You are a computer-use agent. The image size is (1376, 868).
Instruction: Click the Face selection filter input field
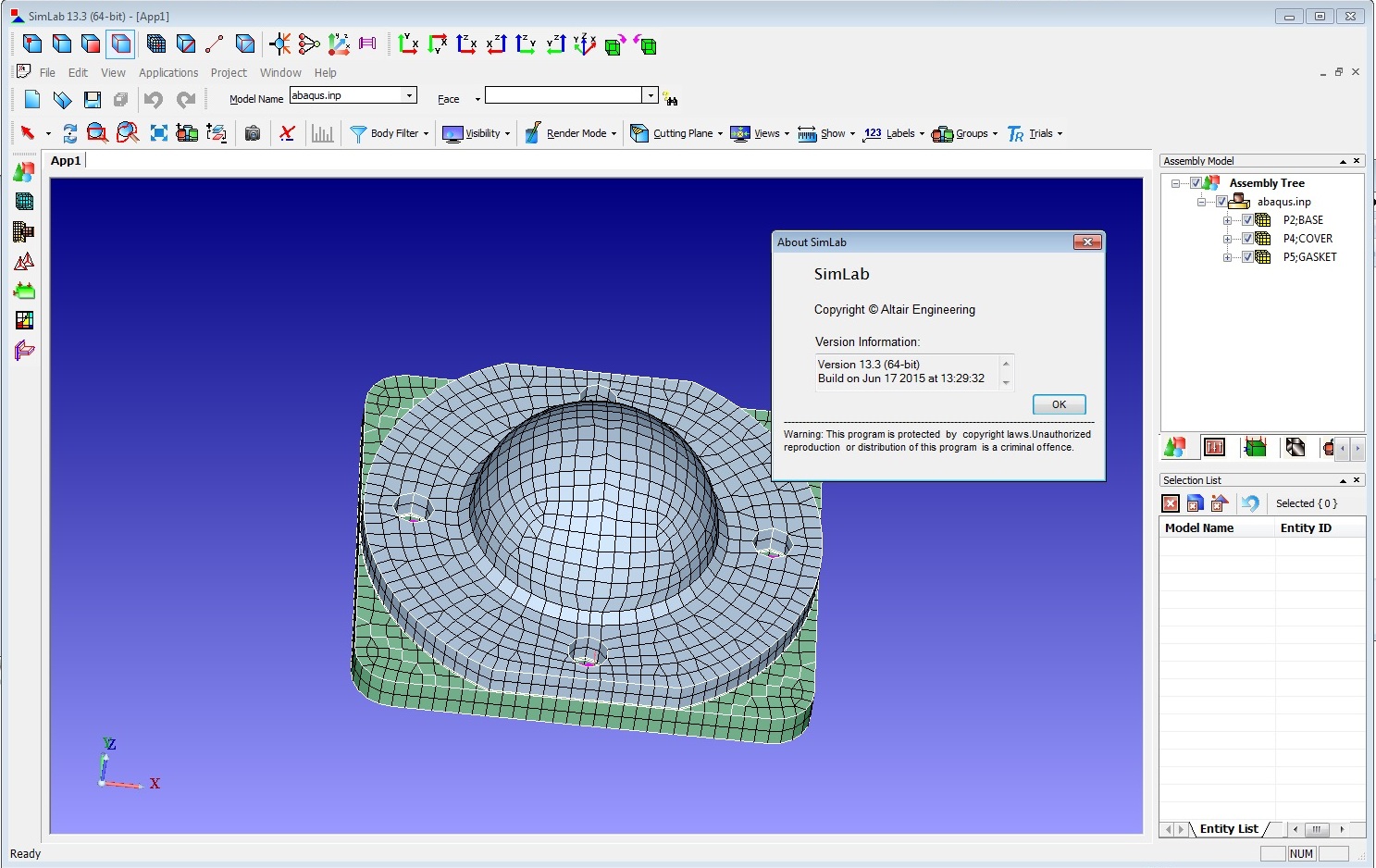(x=564, y=95)
